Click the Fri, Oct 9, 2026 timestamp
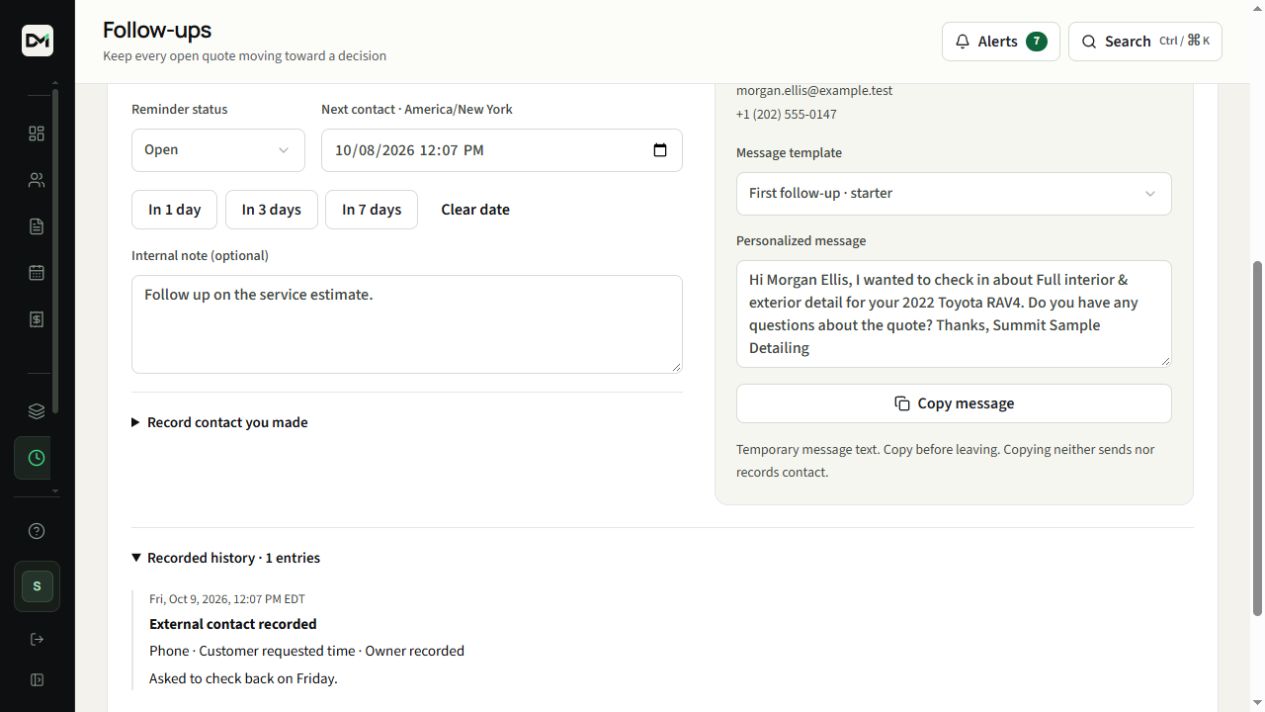Image resolution: width=1265 pixels, height=712 pixels. tap(227, 599)
